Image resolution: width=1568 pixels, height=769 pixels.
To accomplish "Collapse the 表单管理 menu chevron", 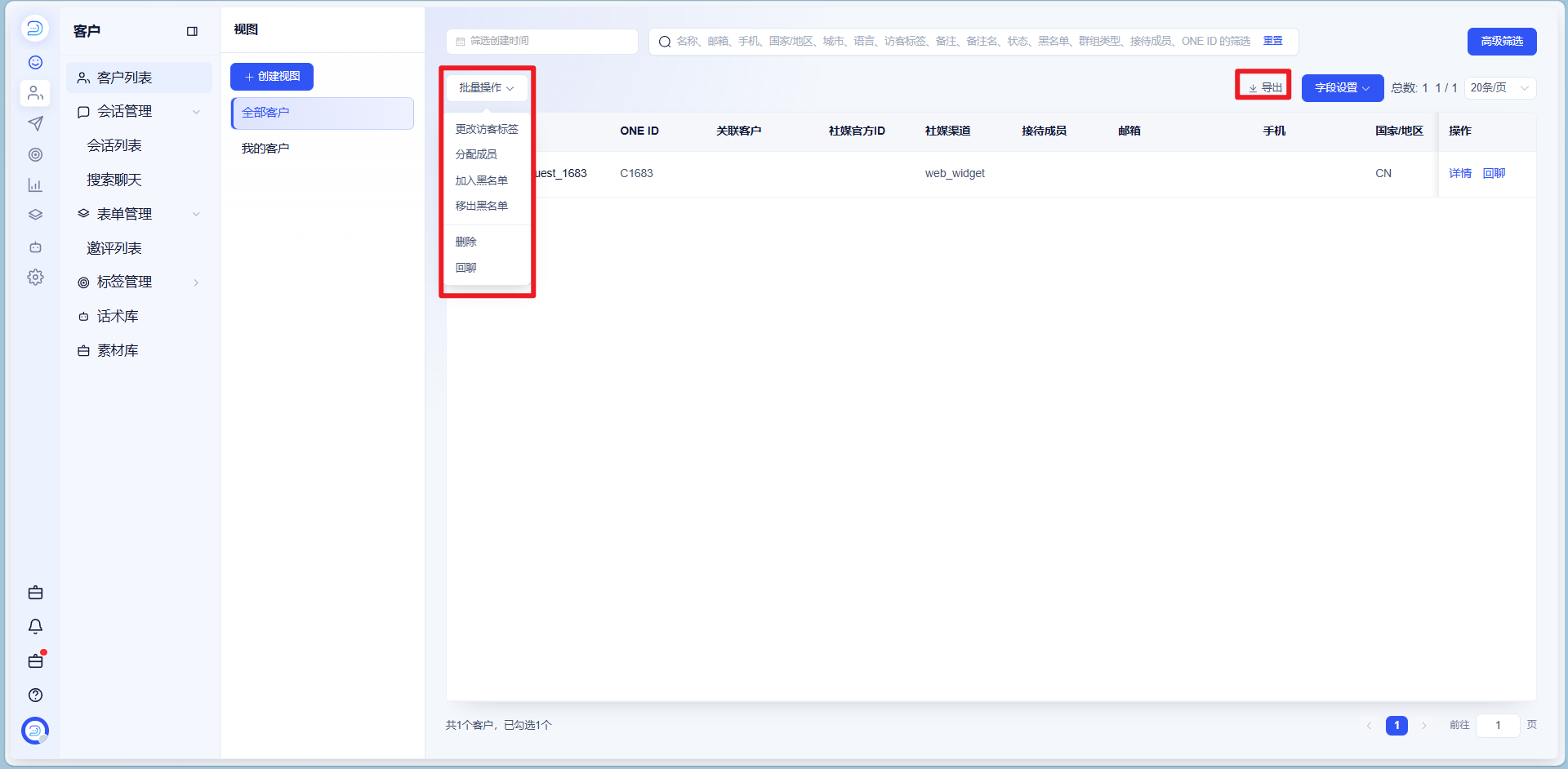I will tap(196, 214).
